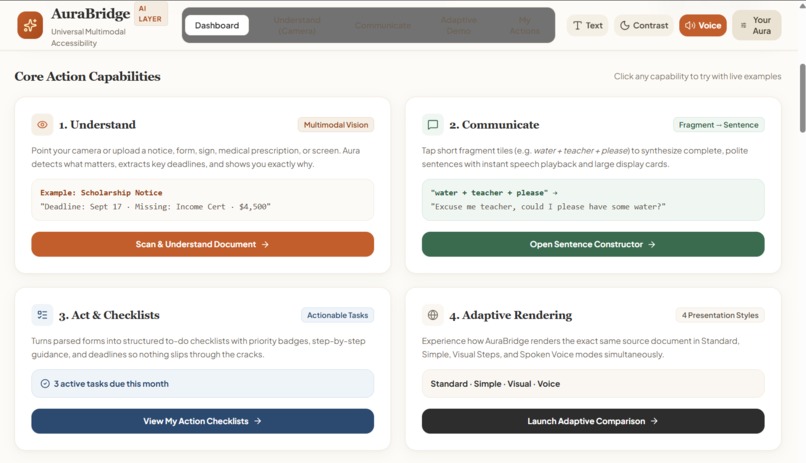Screen dimensions: 806x463
Task: Click the clock-check icon before '3 active tasks'
Action: coord(45,384)
